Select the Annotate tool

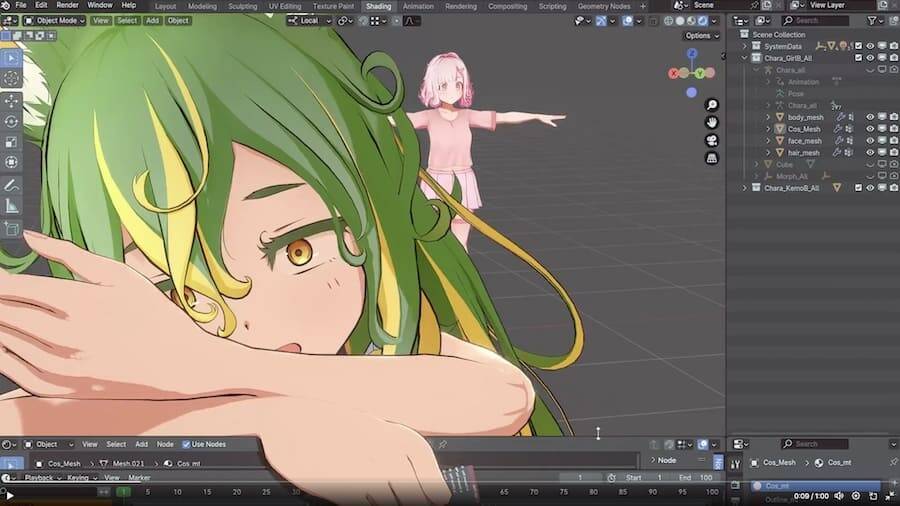tap(12, 186)
